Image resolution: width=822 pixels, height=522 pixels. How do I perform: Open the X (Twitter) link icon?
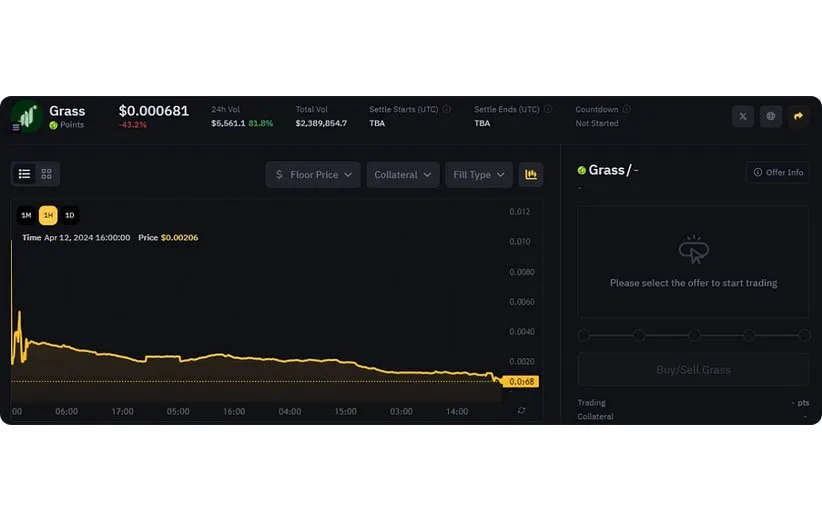(742, 117)
